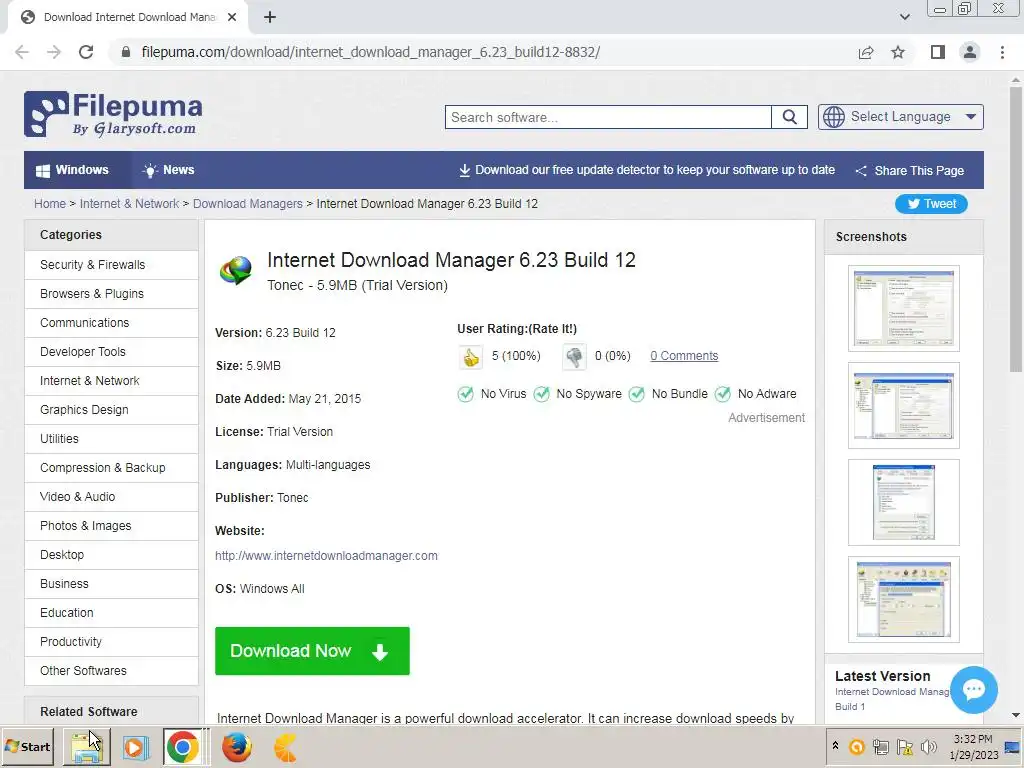Click Chrome icon in taskbar
Viewport: 1024px width, 768px height.
[x=183, y=747]
